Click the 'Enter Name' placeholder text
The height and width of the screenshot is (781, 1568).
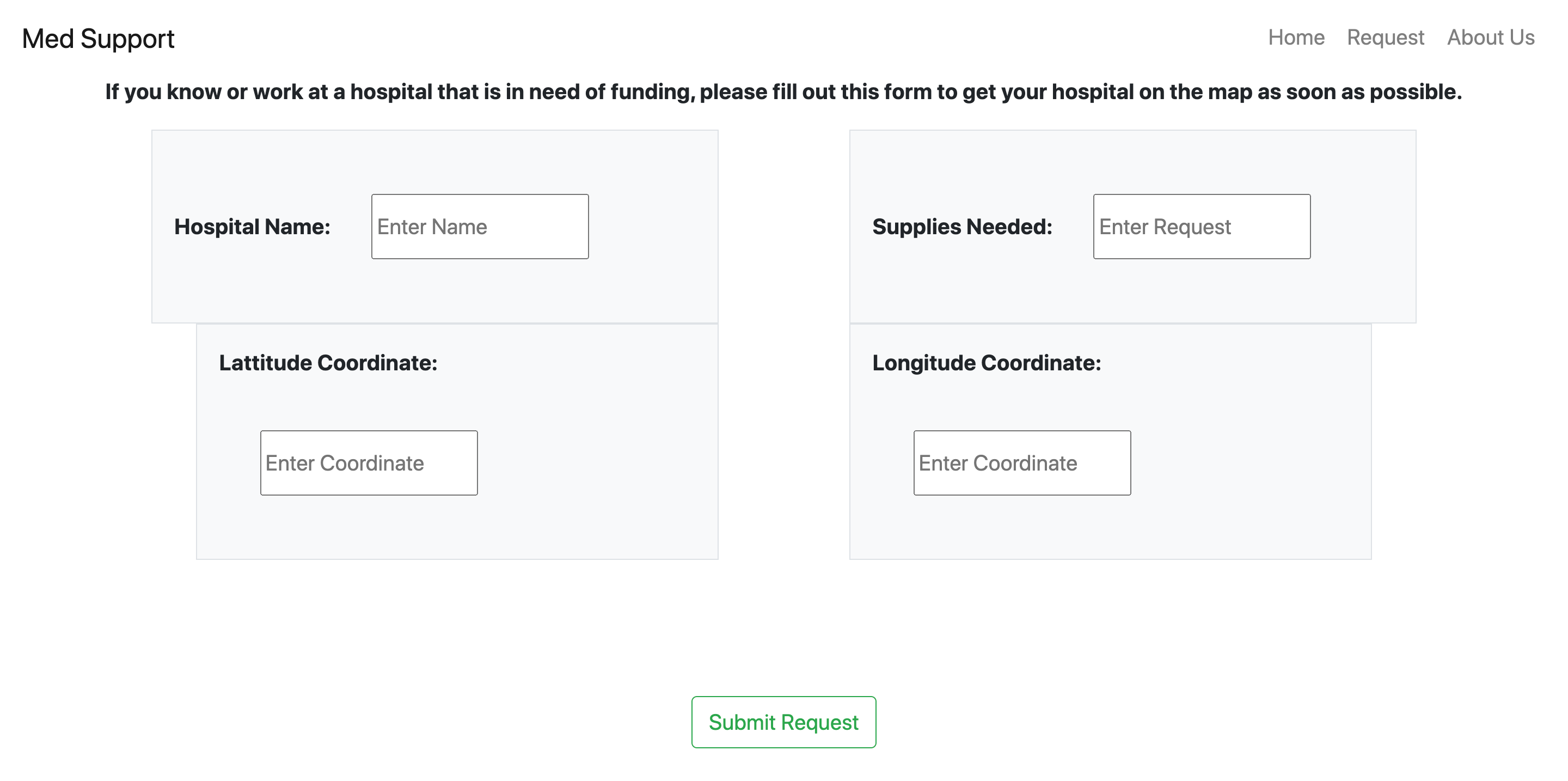432,227
